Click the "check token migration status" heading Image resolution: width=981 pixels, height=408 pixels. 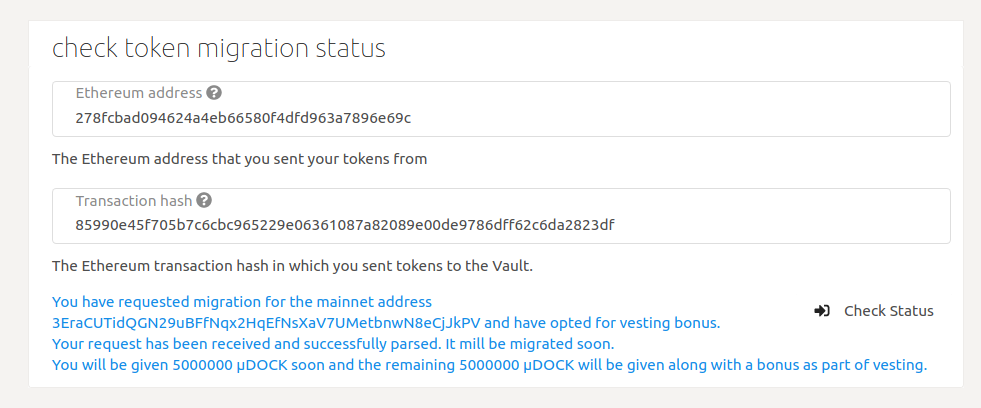click(x=219, y=48)
